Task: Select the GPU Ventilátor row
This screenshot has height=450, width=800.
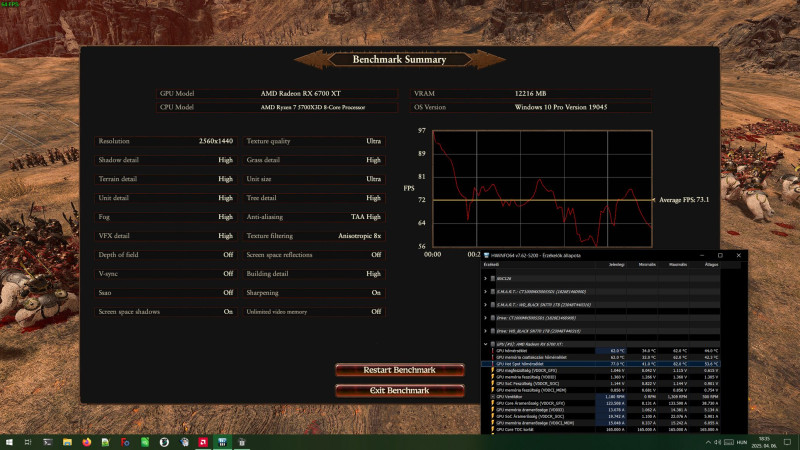Action: 601,396
